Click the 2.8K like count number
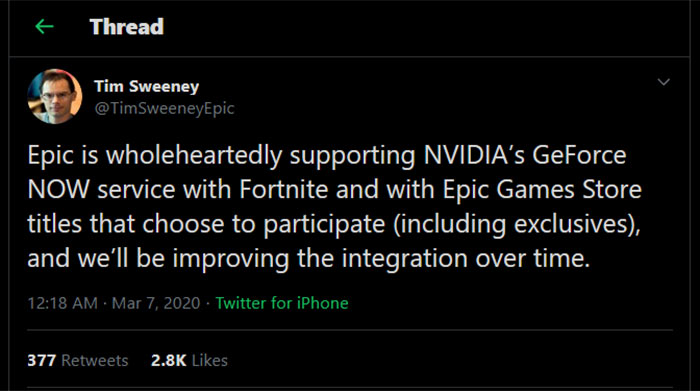The height and width of the screenshot is (391, 700). [x=168, y=360]
